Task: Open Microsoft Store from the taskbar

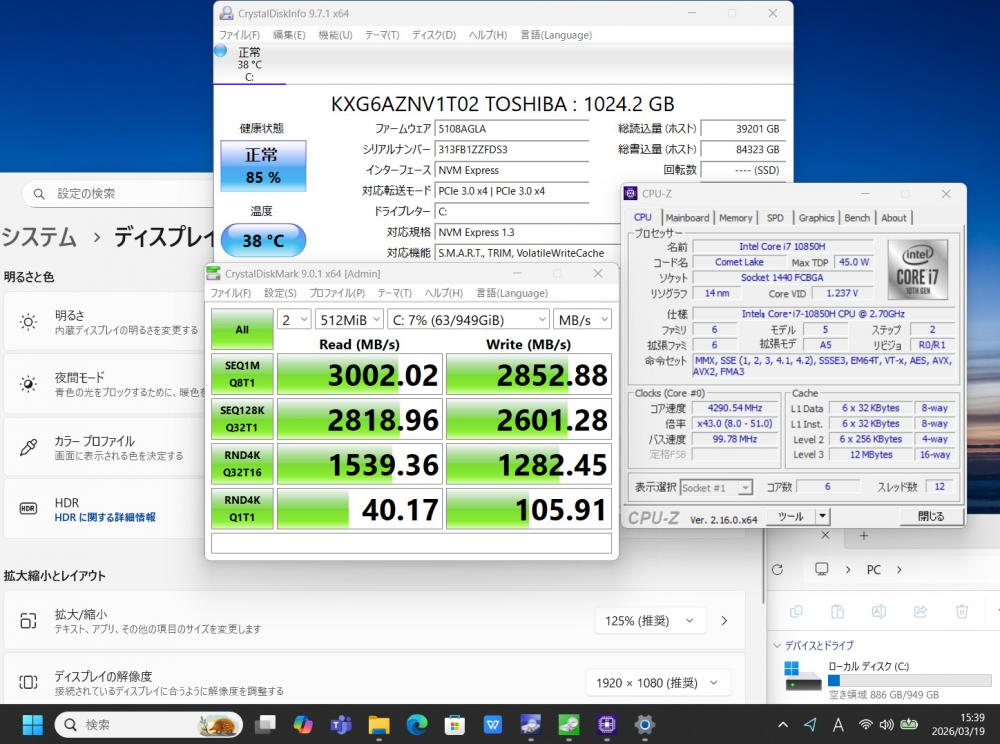Action: 455,724
